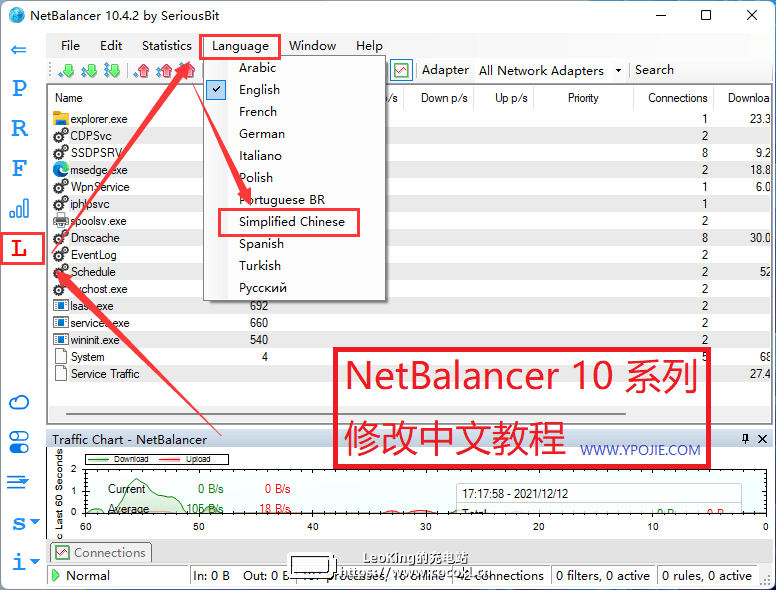Pin the Traffic Chart panel
The width and height of the screenshot is (776, 590).
point(745,439)
